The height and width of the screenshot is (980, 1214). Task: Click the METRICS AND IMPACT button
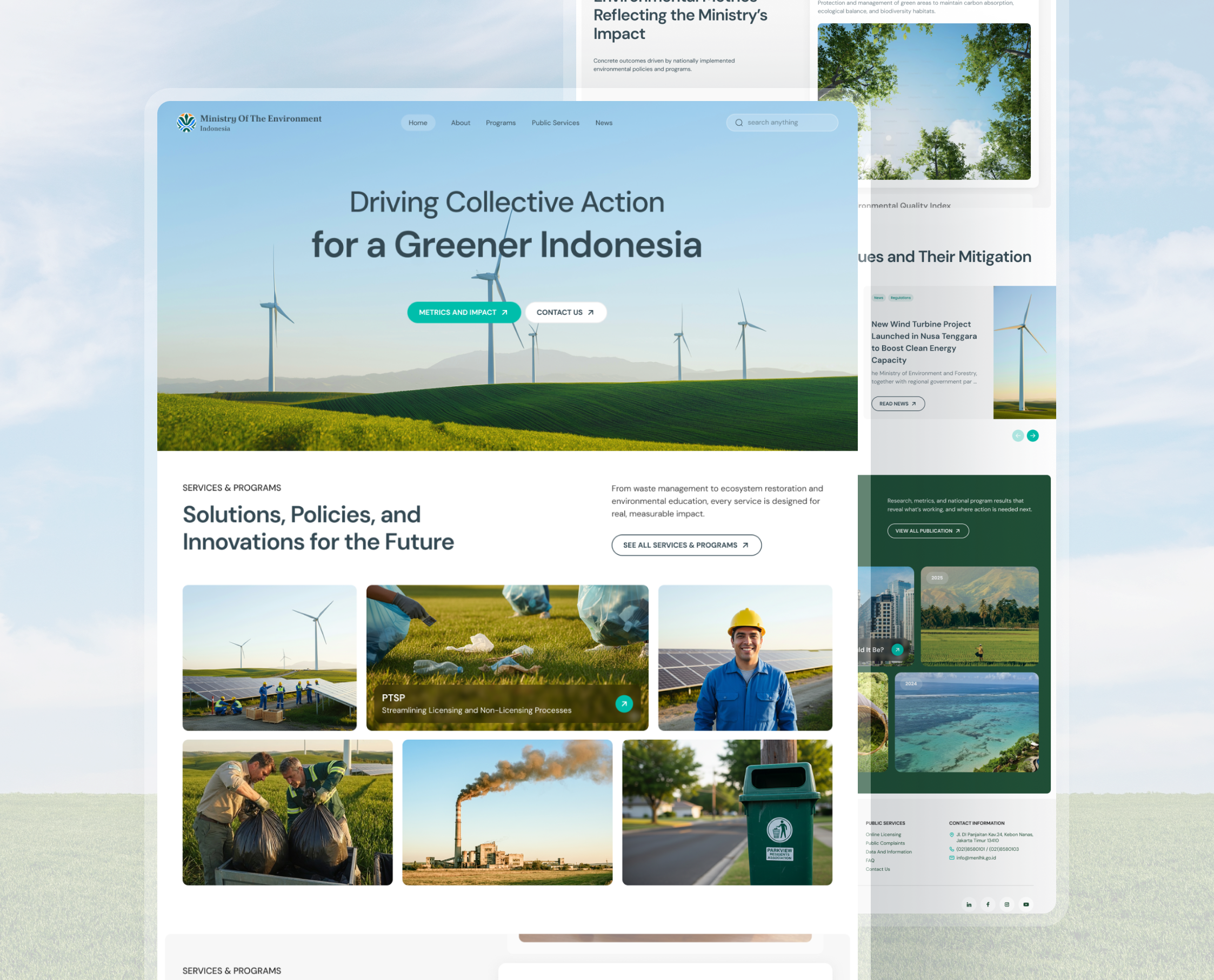point(464,312)
